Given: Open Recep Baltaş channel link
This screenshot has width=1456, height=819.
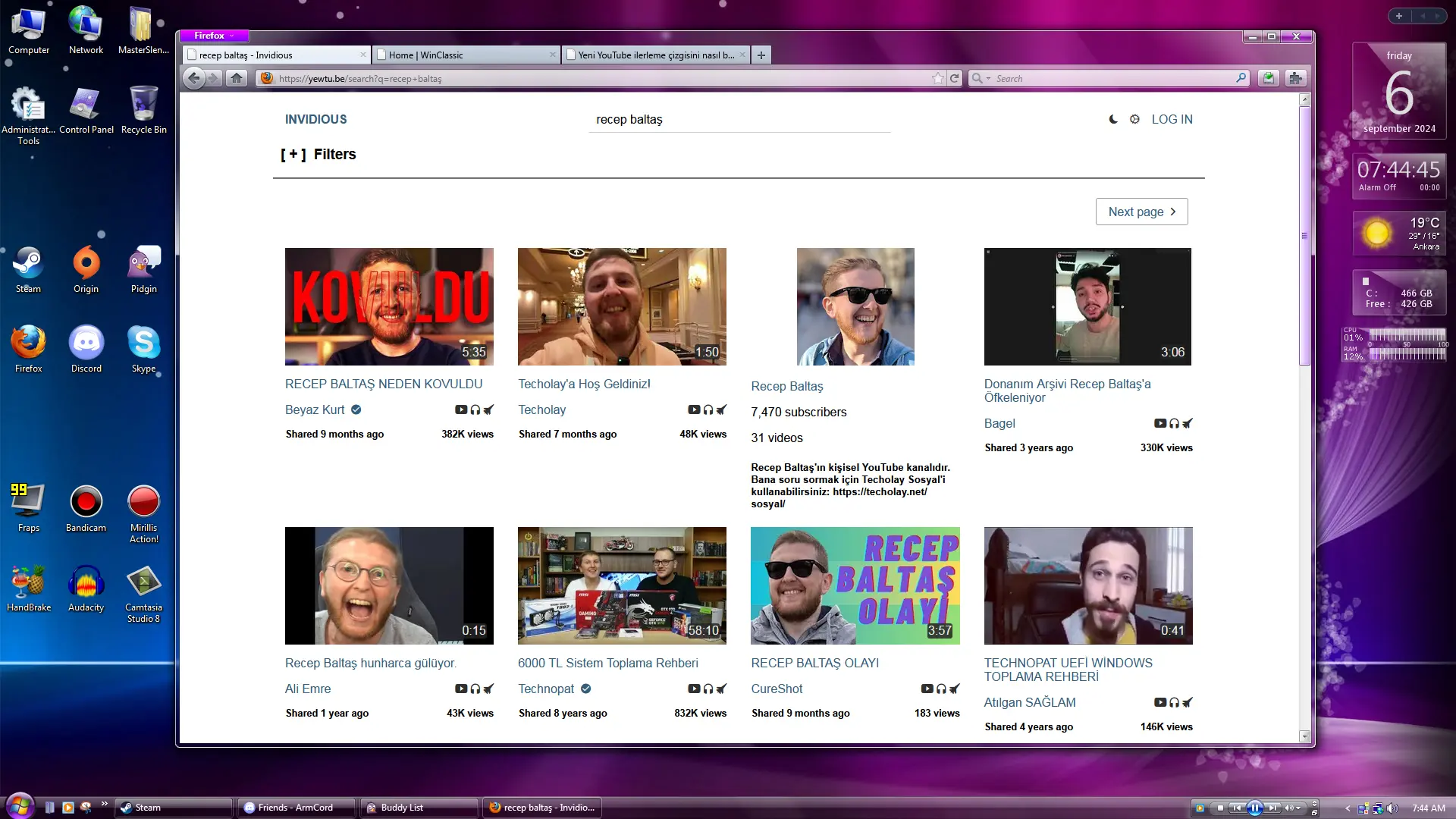Looking at the screenshot, I should click(x=786, y=386).
